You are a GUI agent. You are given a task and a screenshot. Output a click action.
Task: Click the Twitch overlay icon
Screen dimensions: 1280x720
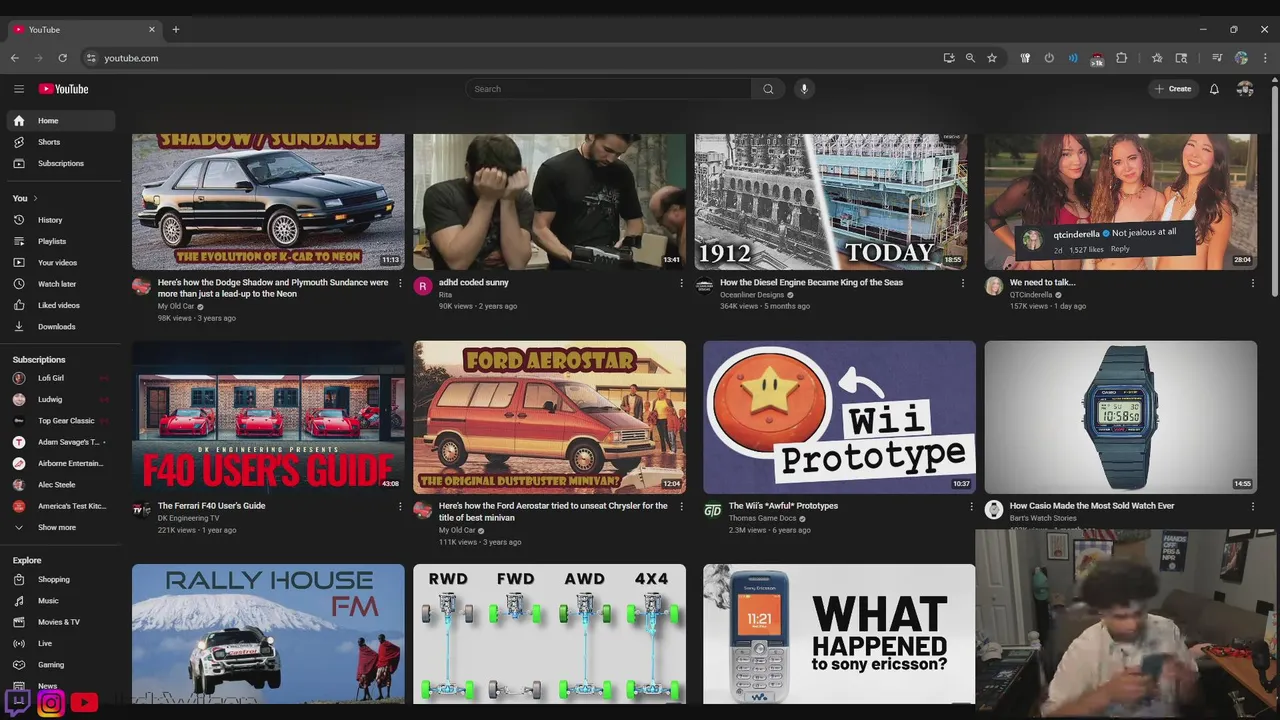[x=18, y=702]
